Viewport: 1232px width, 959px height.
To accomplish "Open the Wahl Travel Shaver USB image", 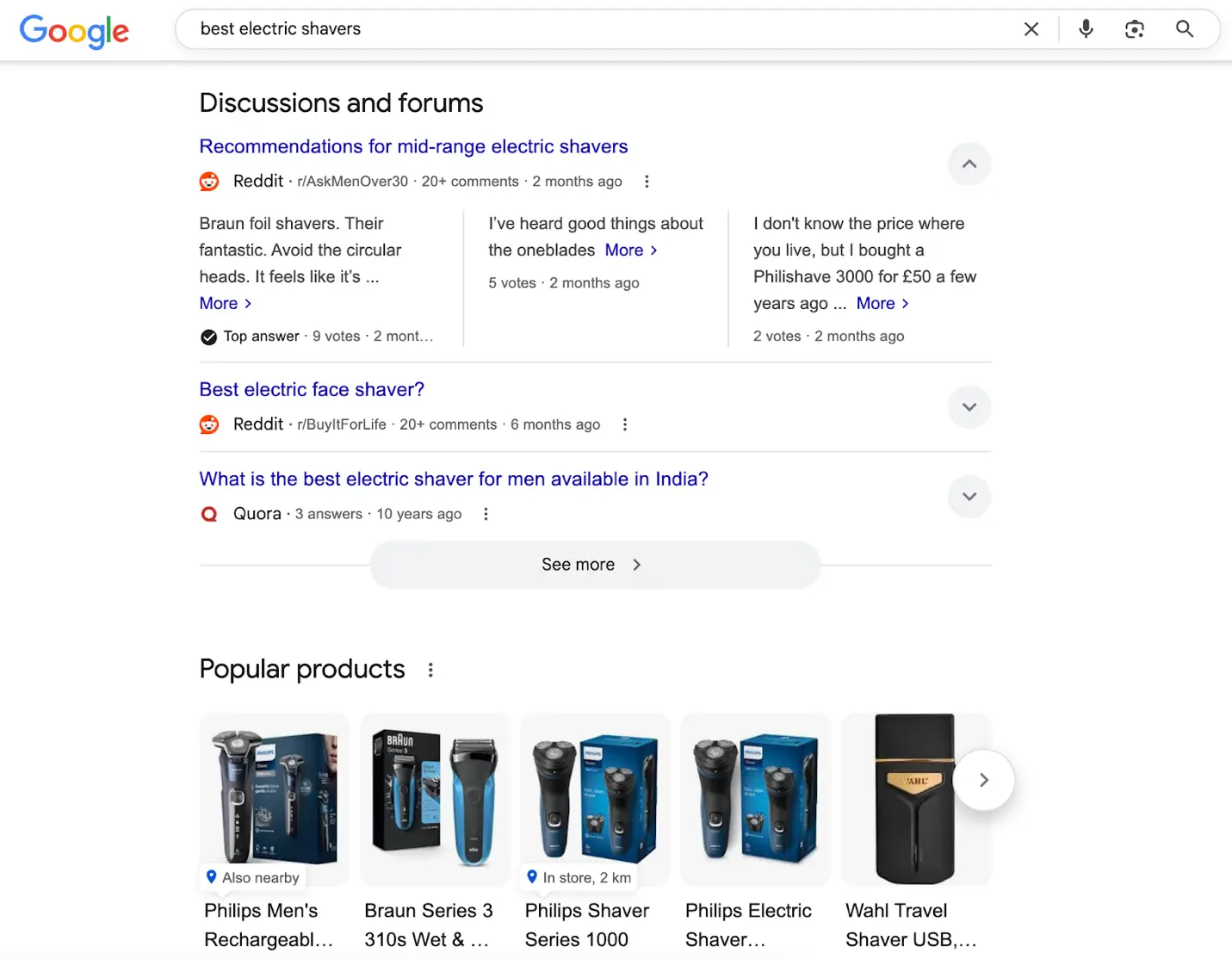I will point(915,797).
